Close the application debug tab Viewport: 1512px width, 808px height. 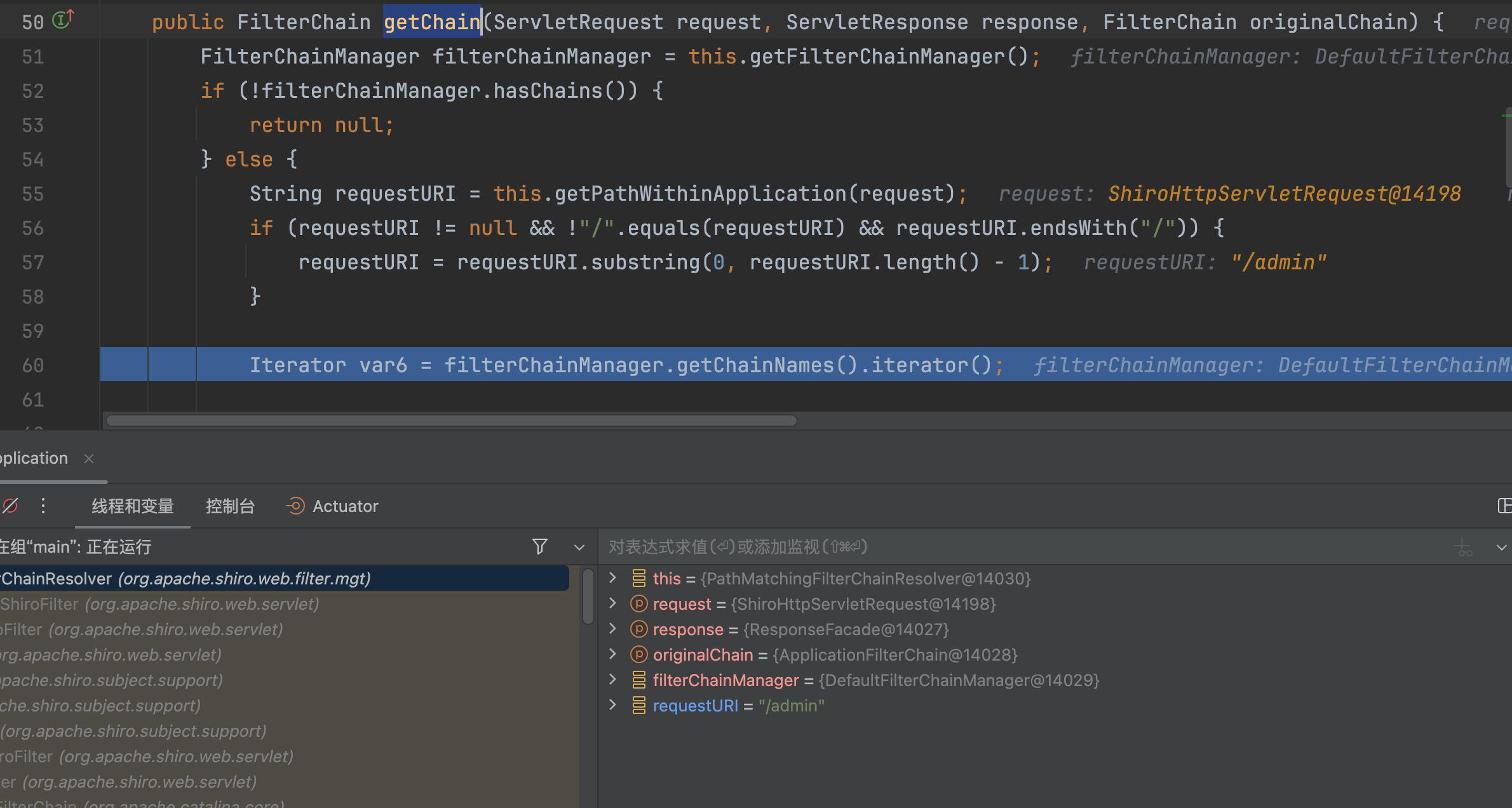click(x=89, y=459)
